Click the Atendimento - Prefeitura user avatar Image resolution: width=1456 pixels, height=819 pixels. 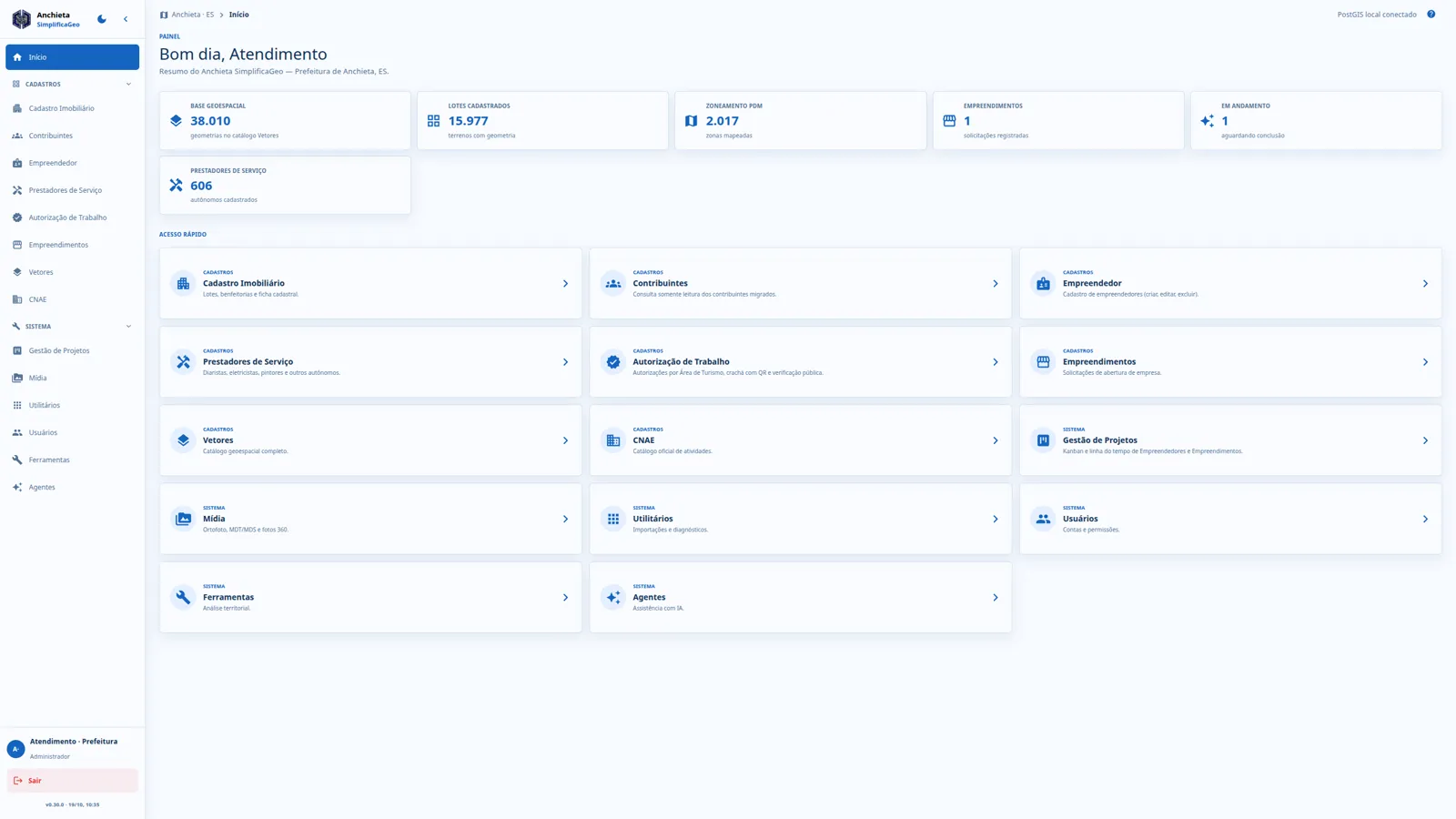15,749
